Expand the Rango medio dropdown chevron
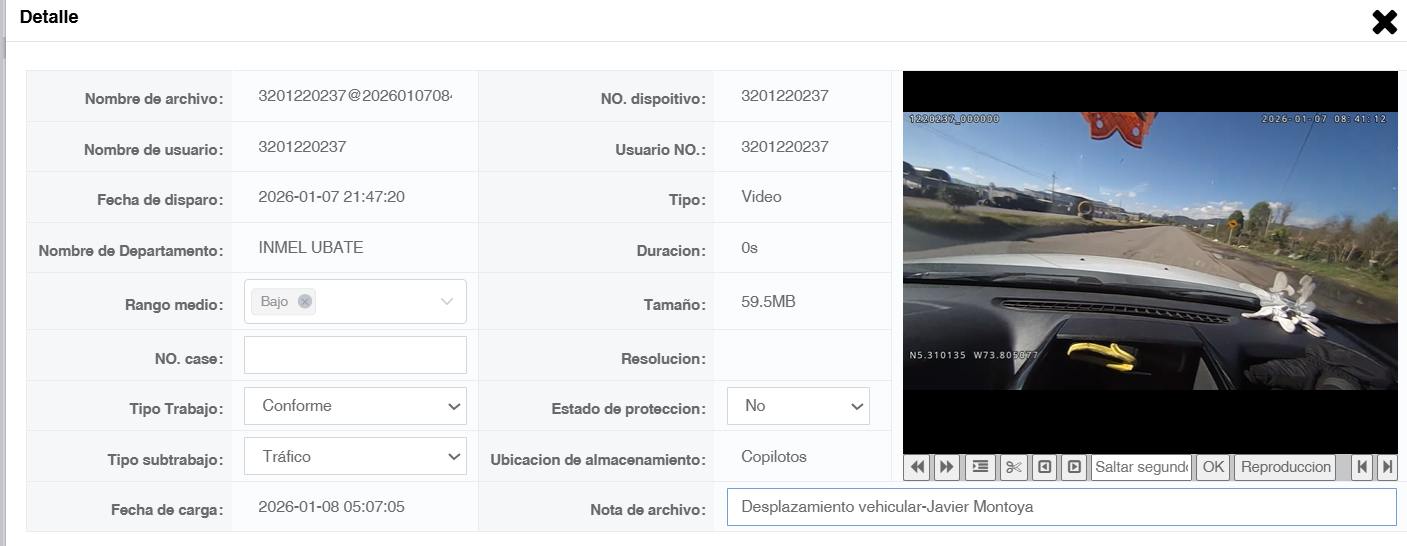This screenshot has width=1407, height=546. coord(447,301)
